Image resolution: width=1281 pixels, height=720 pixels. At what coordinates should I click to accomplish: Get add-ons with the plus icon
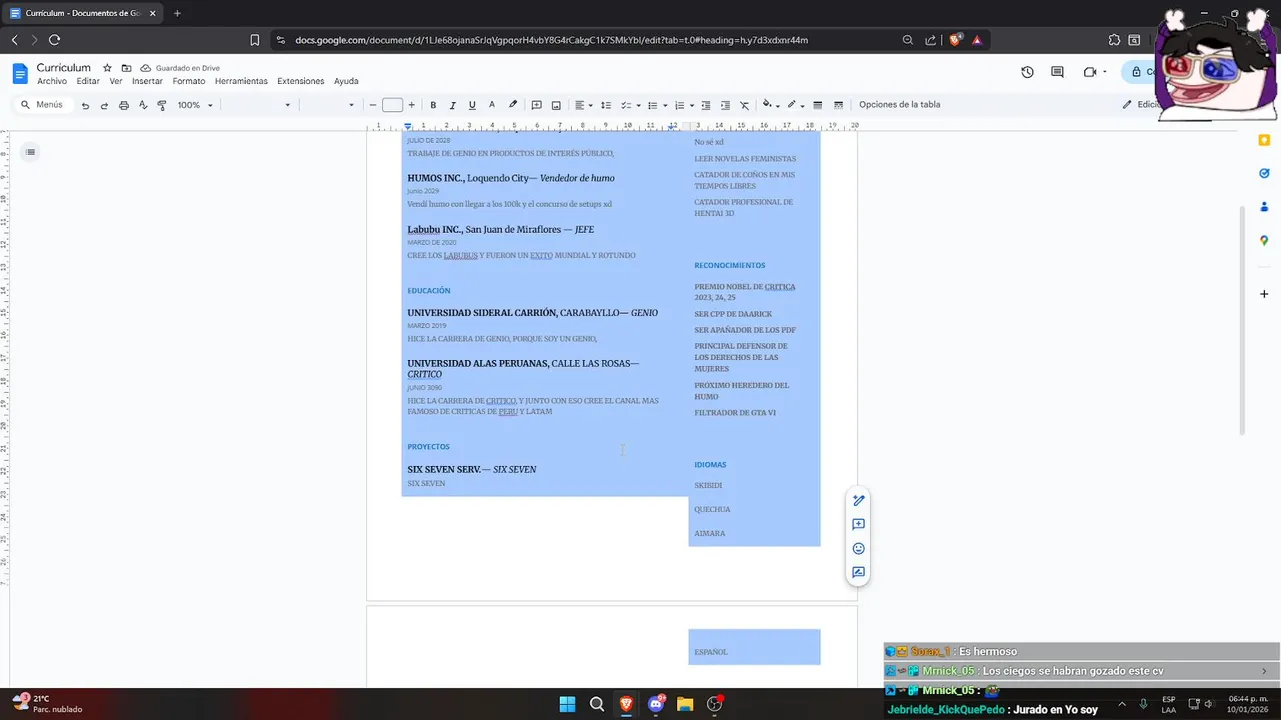pos(1264,294)
